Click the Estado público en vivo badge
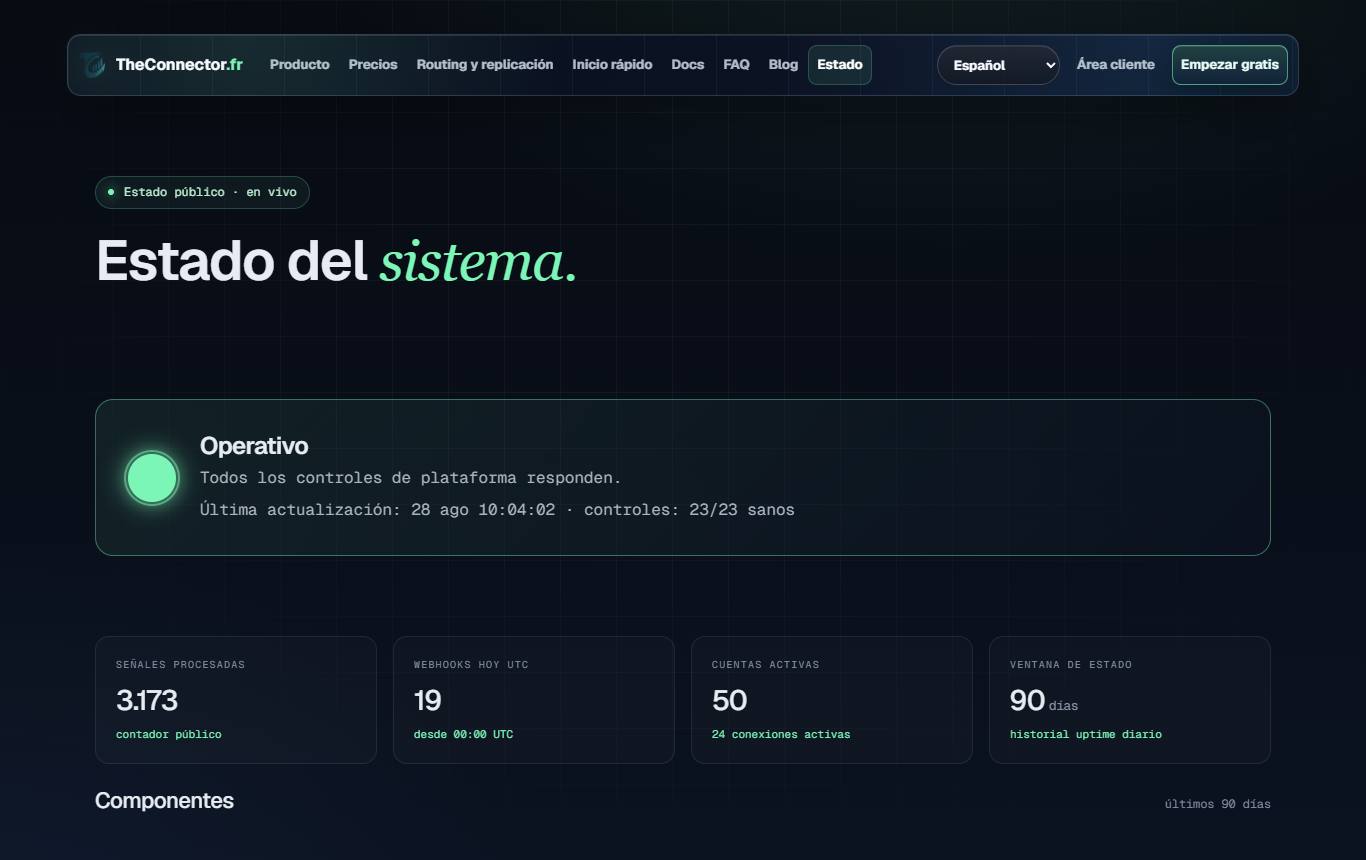Image resolution: width=1366 pixels, height=860 pixels. (202, 192)
